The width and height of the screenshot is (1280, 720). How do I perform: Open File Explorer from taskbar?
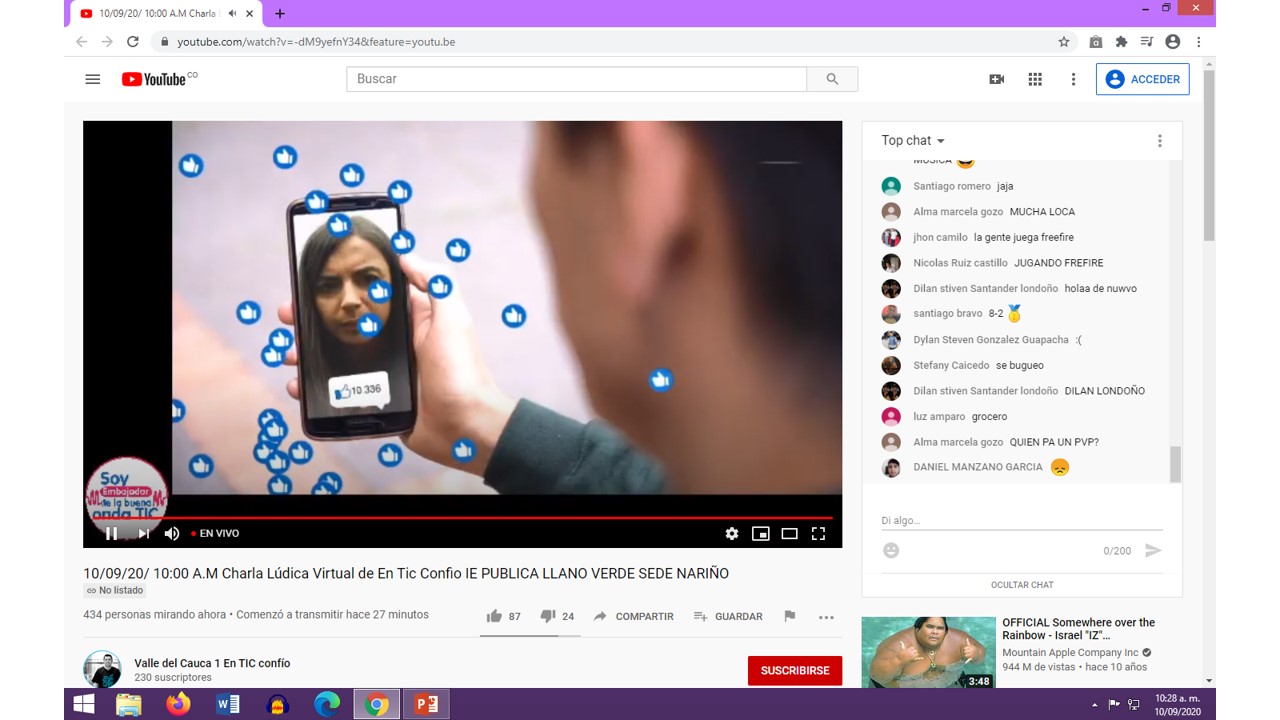pos(129,704)
